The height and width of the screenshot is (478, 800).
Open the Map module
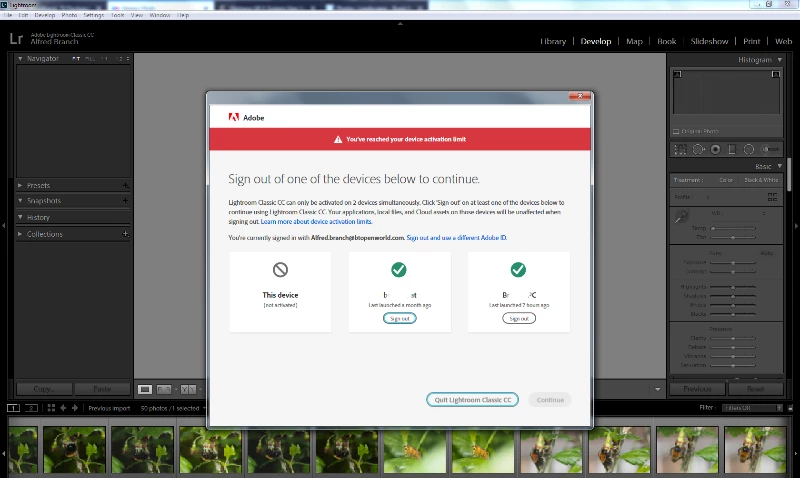pyautogui.click(x=634, y=41)
